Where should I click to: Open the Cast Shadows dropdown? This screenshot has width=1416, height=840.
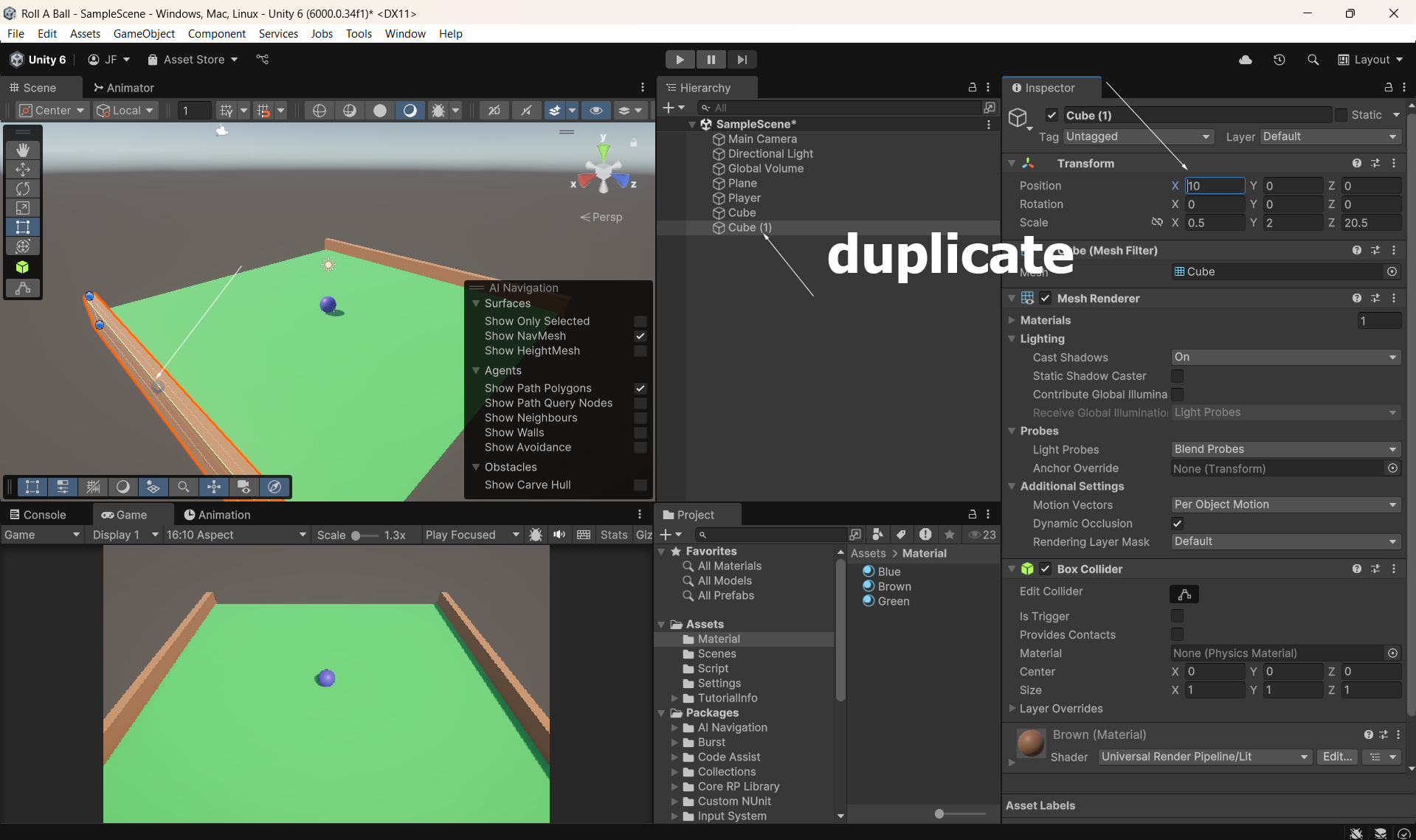click(1285, 357)
